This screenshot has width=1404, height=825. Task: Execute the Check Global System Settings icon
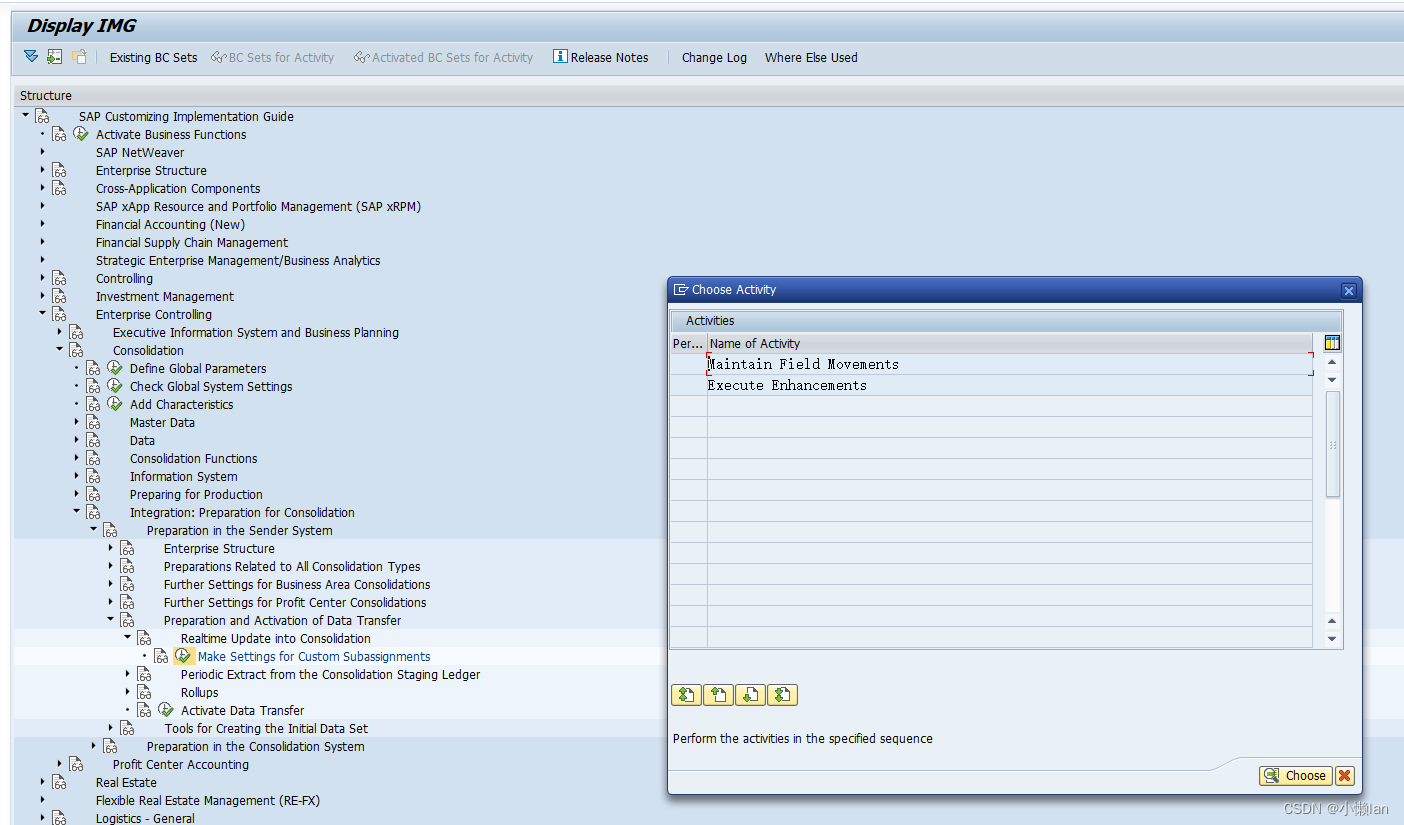114,386
